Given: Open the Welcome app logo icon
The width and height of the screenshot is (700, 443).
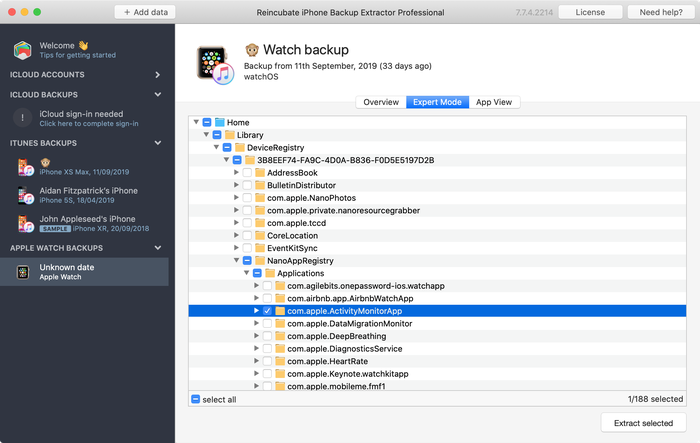Looking at the screenshot, I should [x=22, y=50].
